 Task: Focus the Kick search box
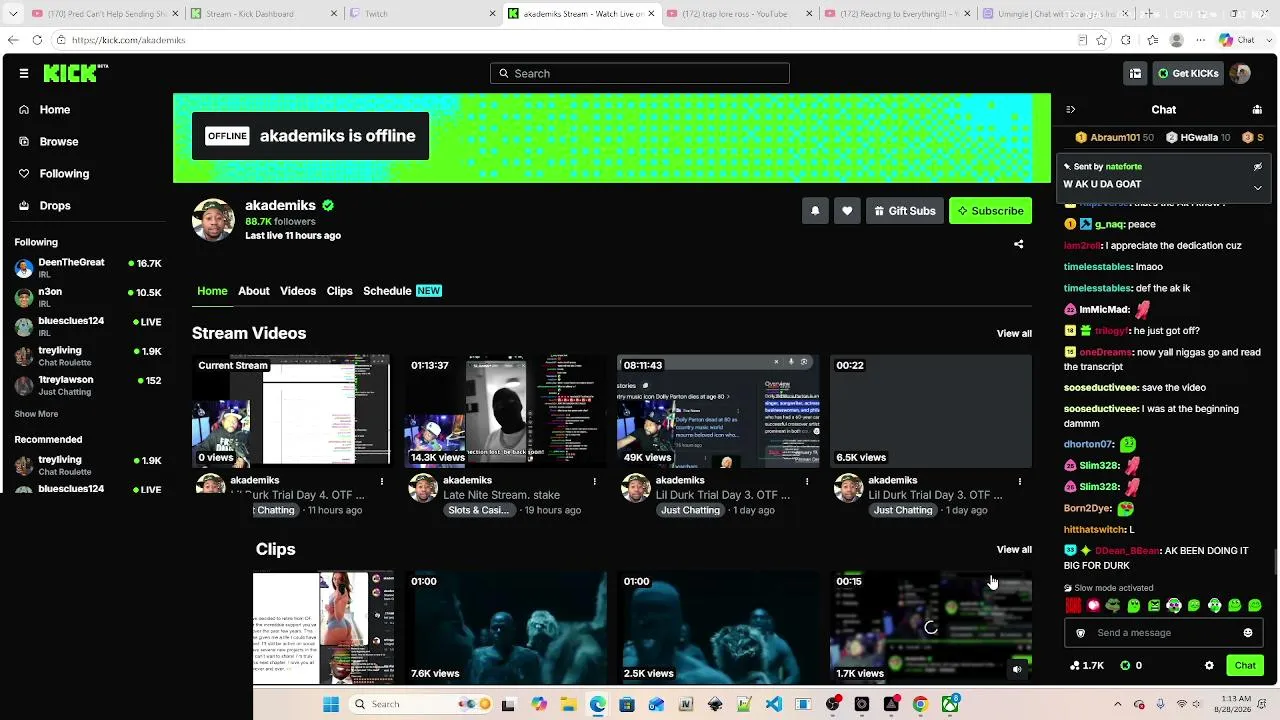pos(640,73)
